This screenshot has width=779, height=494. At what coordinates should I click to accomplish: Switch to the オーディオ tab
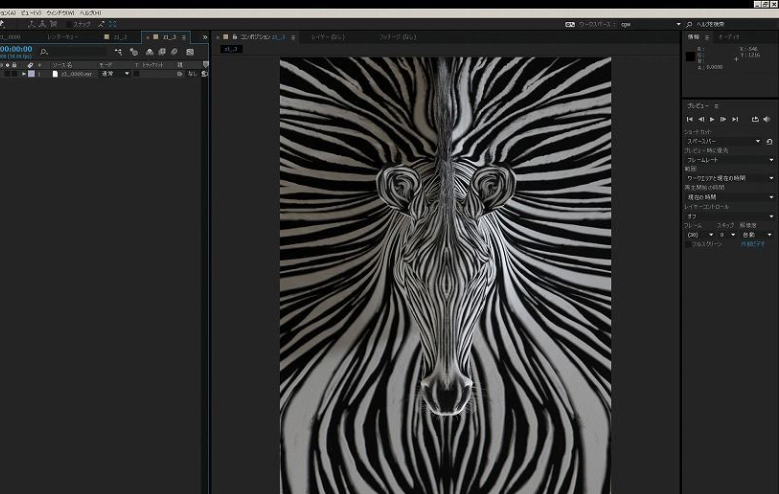pos(729,37)
